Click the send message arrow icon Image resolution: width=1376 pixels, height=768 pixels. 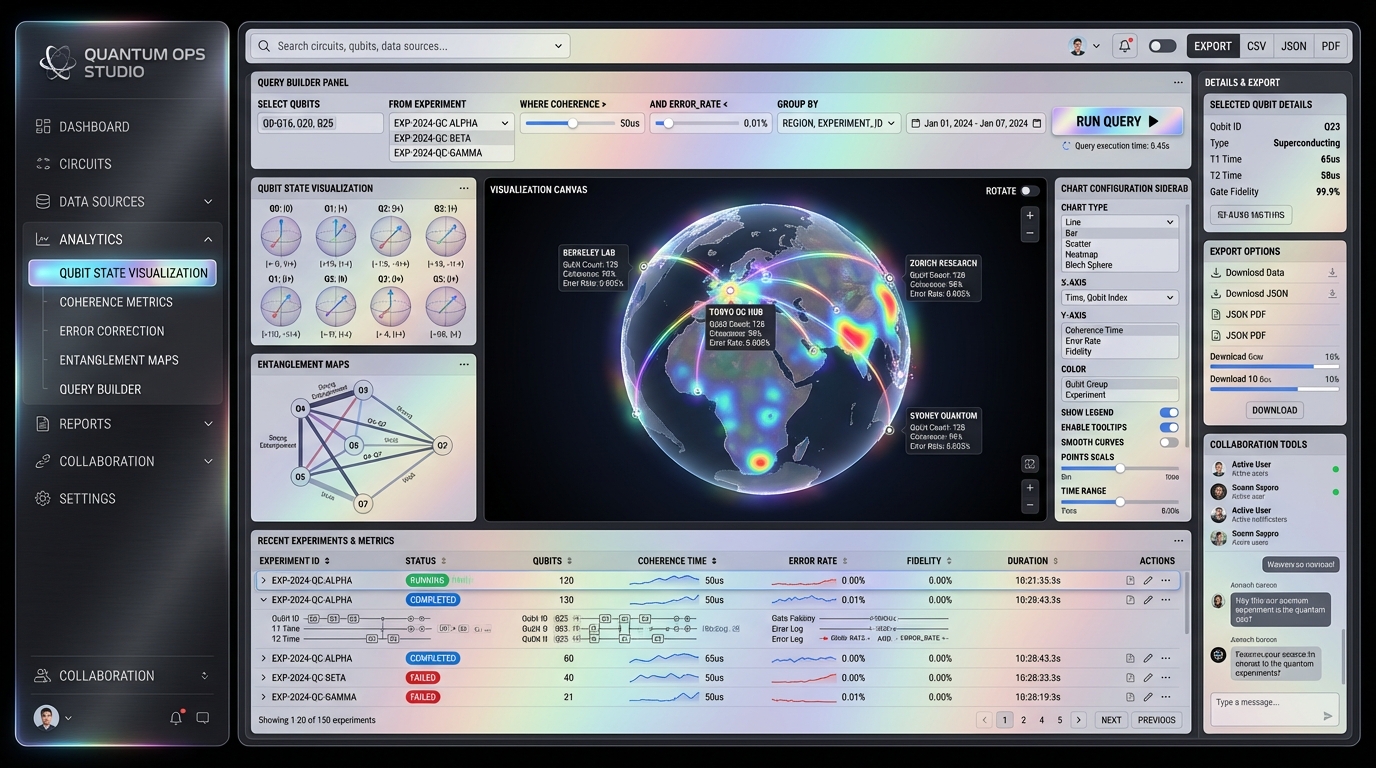(1327, 715)
